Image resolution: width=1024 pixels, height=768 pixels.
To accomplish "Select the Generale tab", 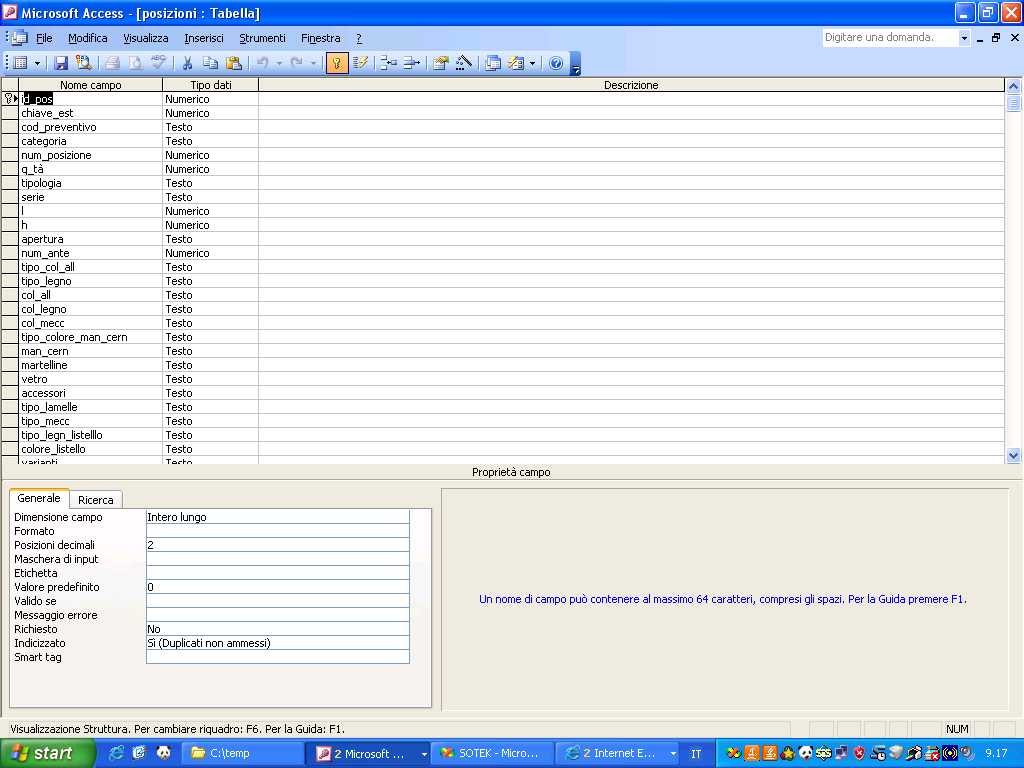I will pyautogui.click(x=39, y=498).
